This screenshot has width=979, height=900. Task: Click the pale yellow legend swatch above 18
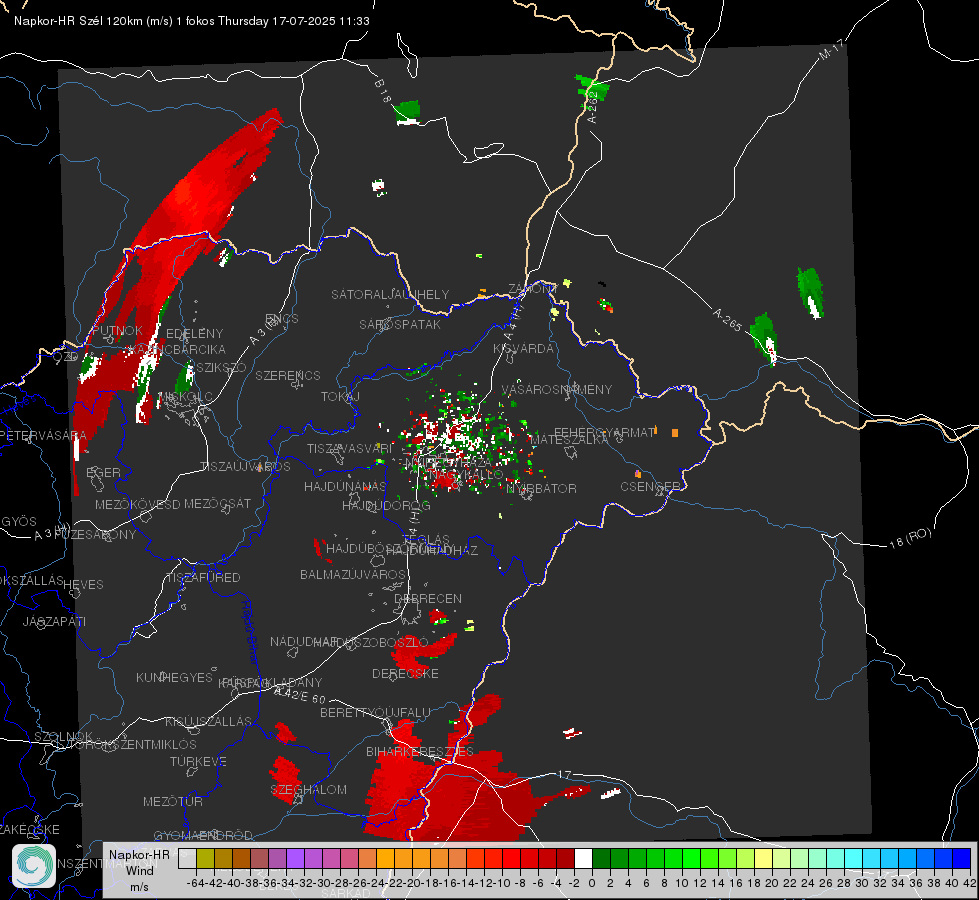[764, 858]
